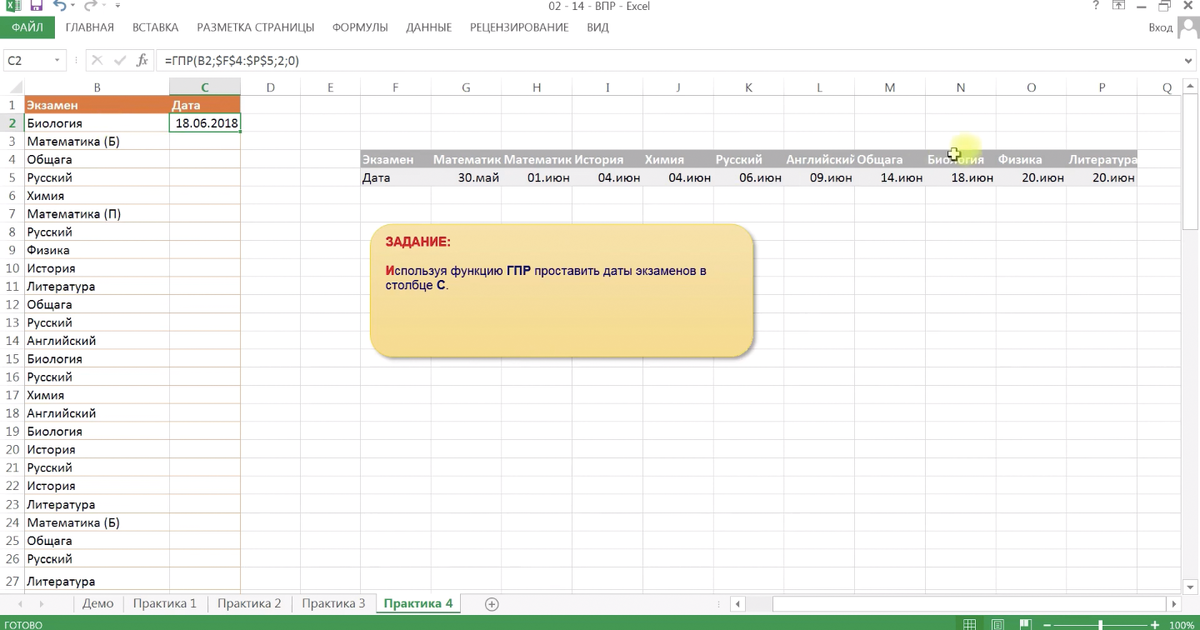
Task: Click the Undo arrow icon
Action: [x=60, y=7]
